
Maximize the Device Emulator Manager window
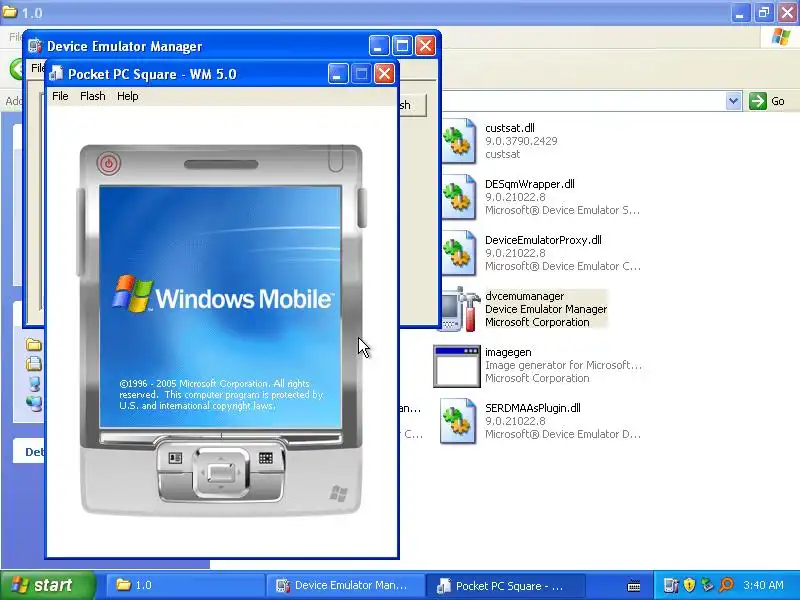(402, 46)
